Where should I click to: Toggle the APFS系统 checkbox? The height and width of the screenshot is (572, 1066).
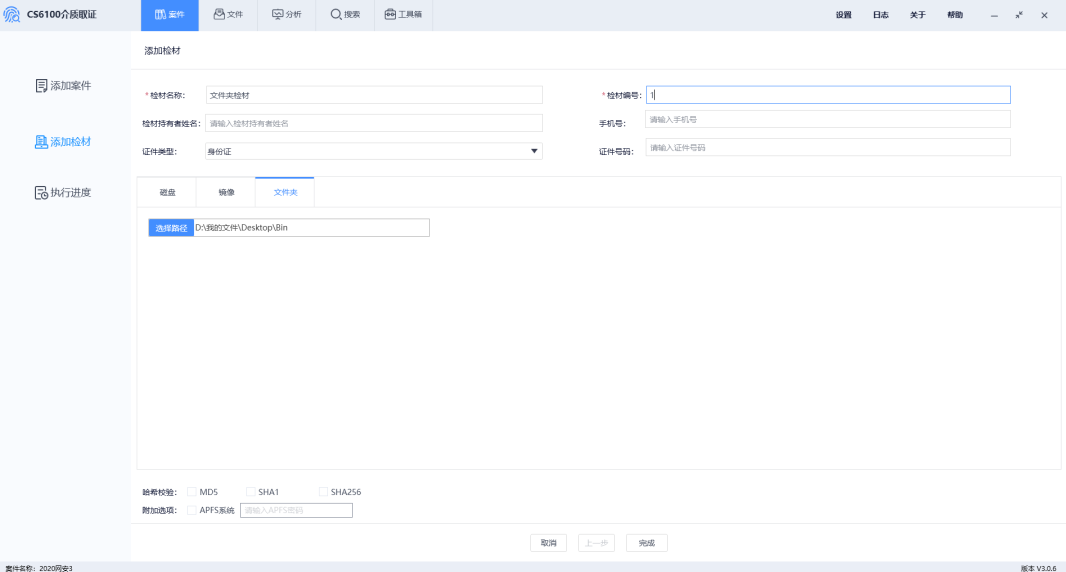pos(192,510)
